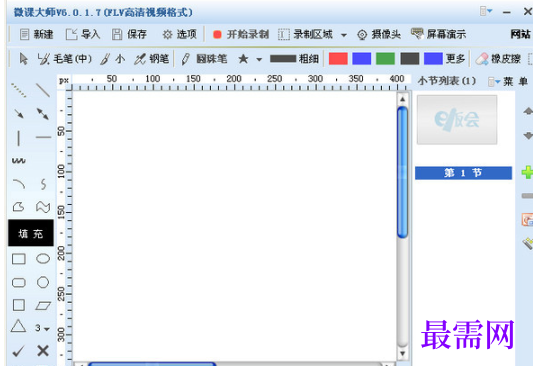Choose the blue swatch before 更多
Screen dimensions: 533x366
click(x=433, y=58)
